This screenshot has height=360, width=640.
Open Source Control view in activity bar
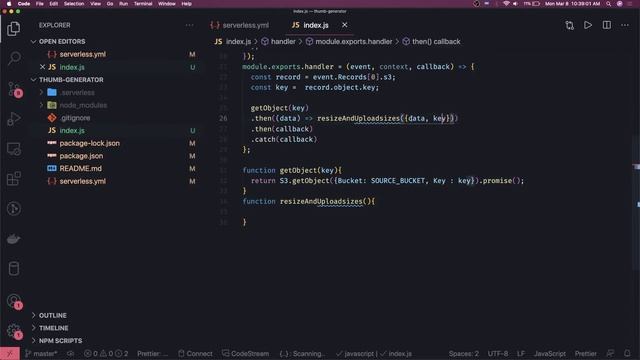pyautogui.click(x=14, y=89)
